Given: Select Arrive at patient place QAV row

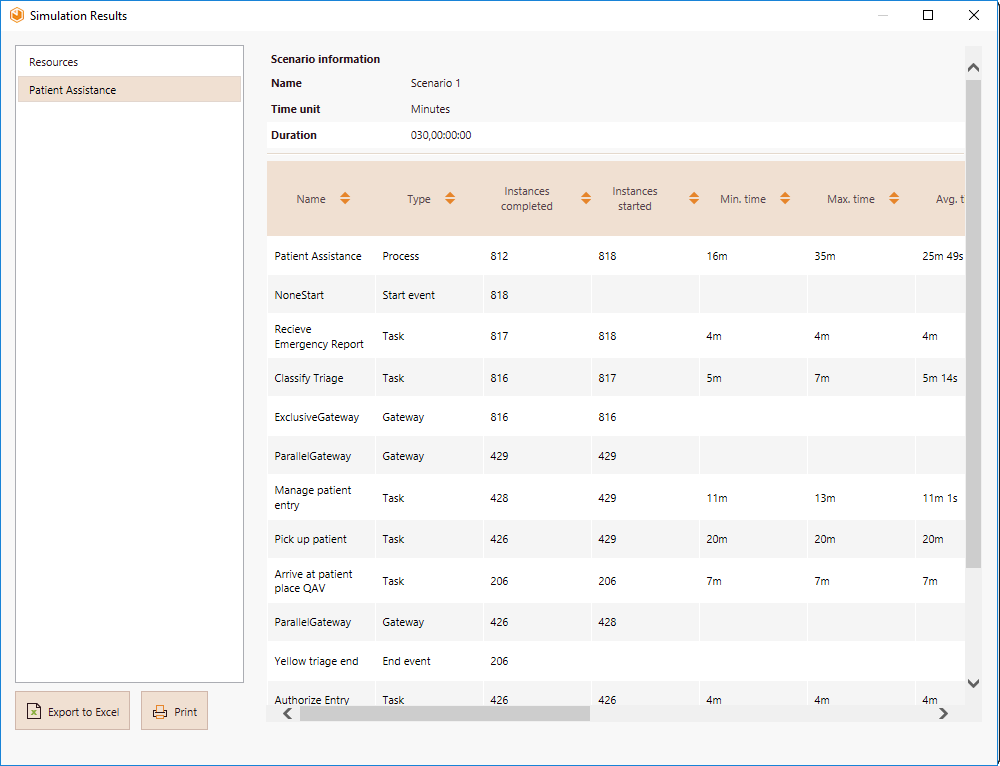Looking at the screenshot, I should [x=313, y=580].
